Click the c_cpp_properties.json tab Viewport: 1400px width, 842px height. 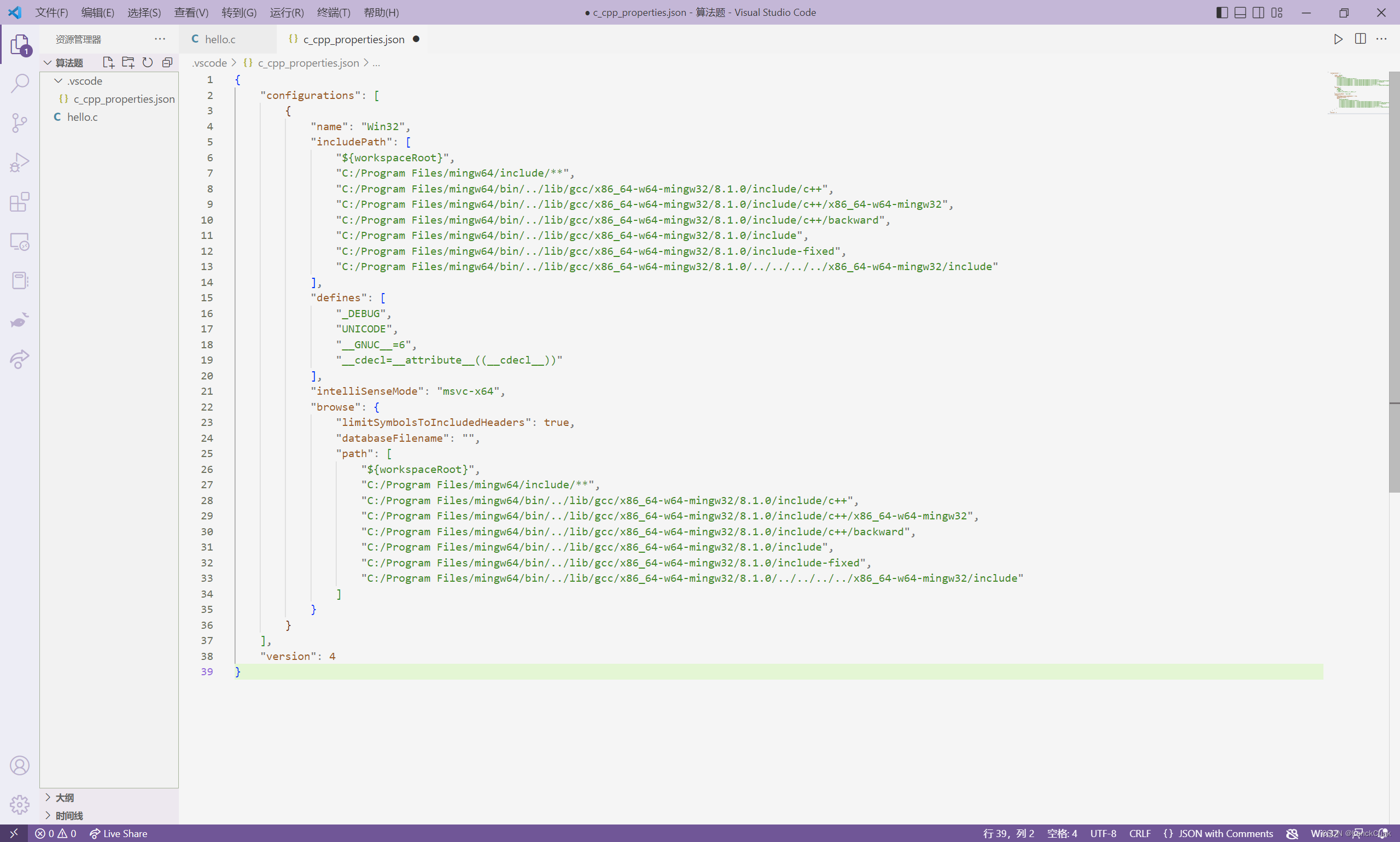click(x=353, y=39)
